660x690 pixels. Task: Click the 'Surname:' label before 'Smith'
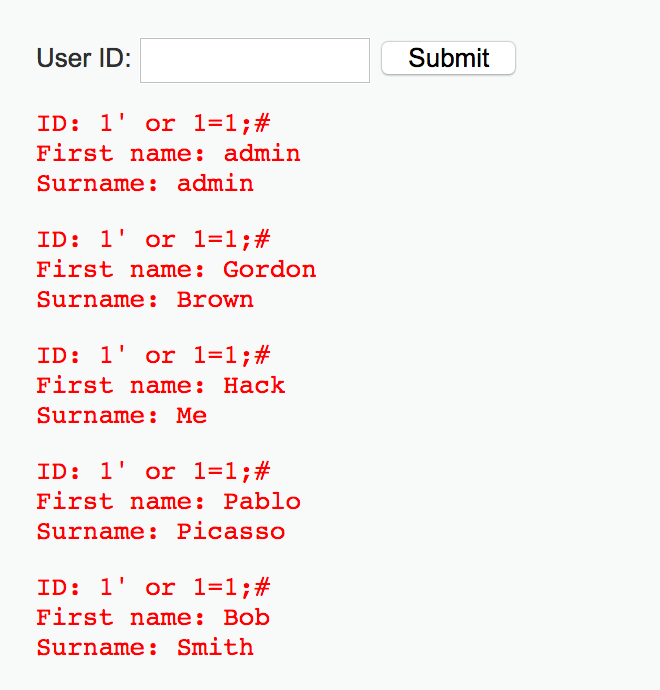tap(97, 648)
